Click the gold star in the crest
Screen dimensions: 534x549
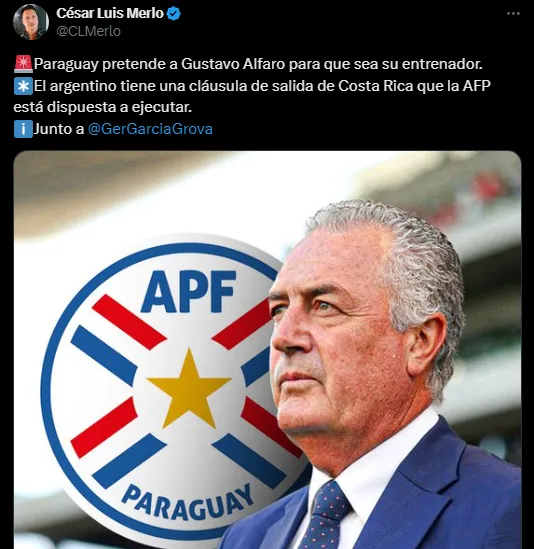click(189, 388)
